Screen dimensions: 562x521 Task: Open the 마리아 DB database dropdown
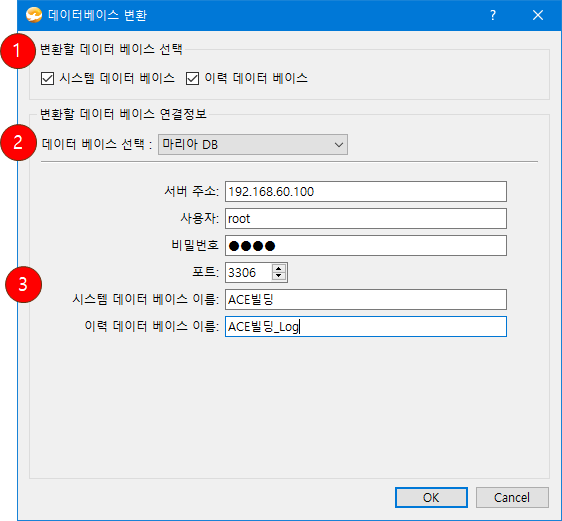pos(253,144)
